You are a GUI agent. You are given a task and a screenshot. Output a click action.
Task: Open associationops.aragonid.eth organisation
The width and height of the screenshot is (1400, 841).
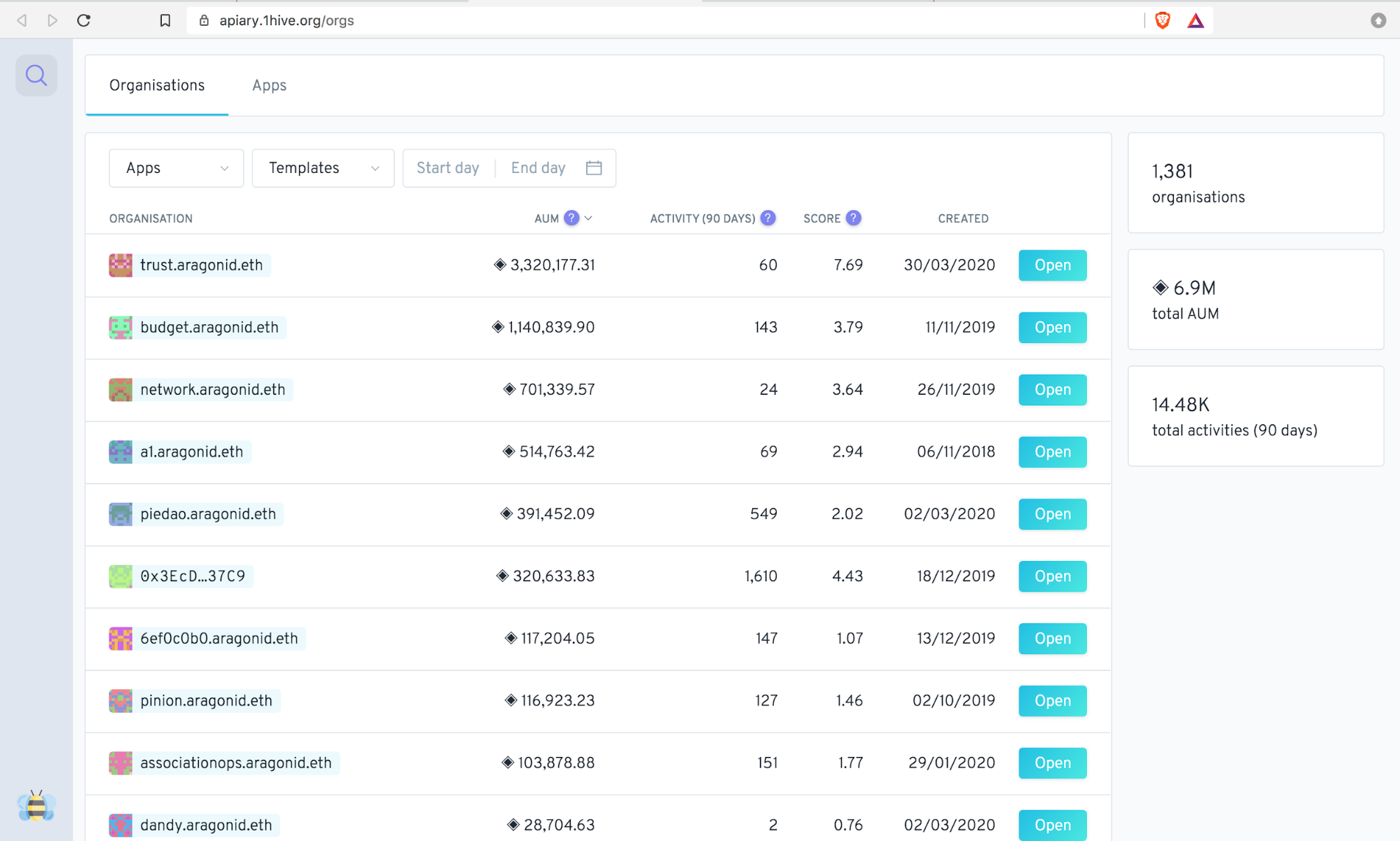click(x=1053, y=763)
